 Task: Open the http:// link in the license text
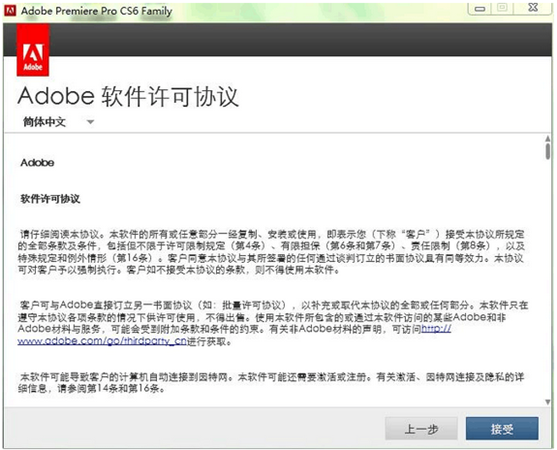tap(436, 329)
